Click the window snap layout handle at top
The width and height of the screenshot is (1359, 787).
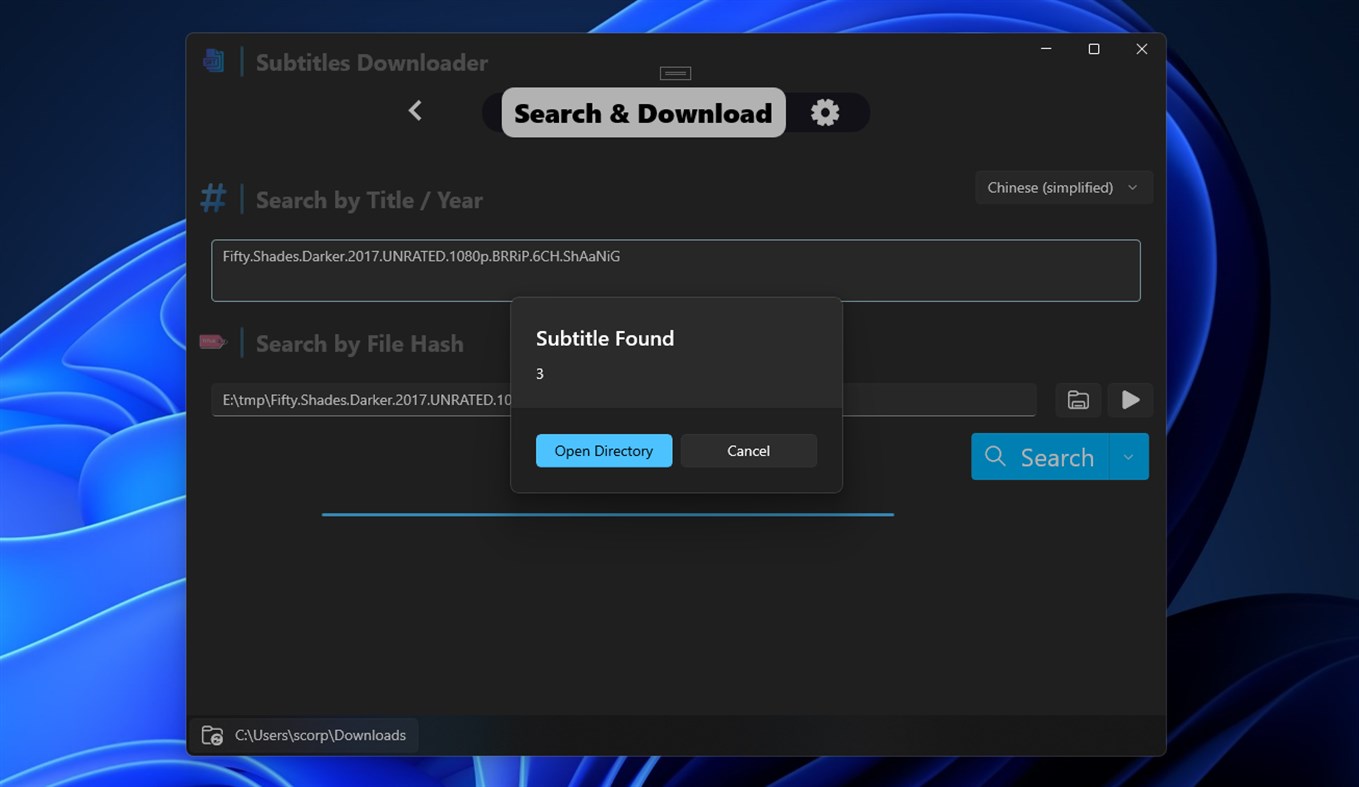(674, 72)
